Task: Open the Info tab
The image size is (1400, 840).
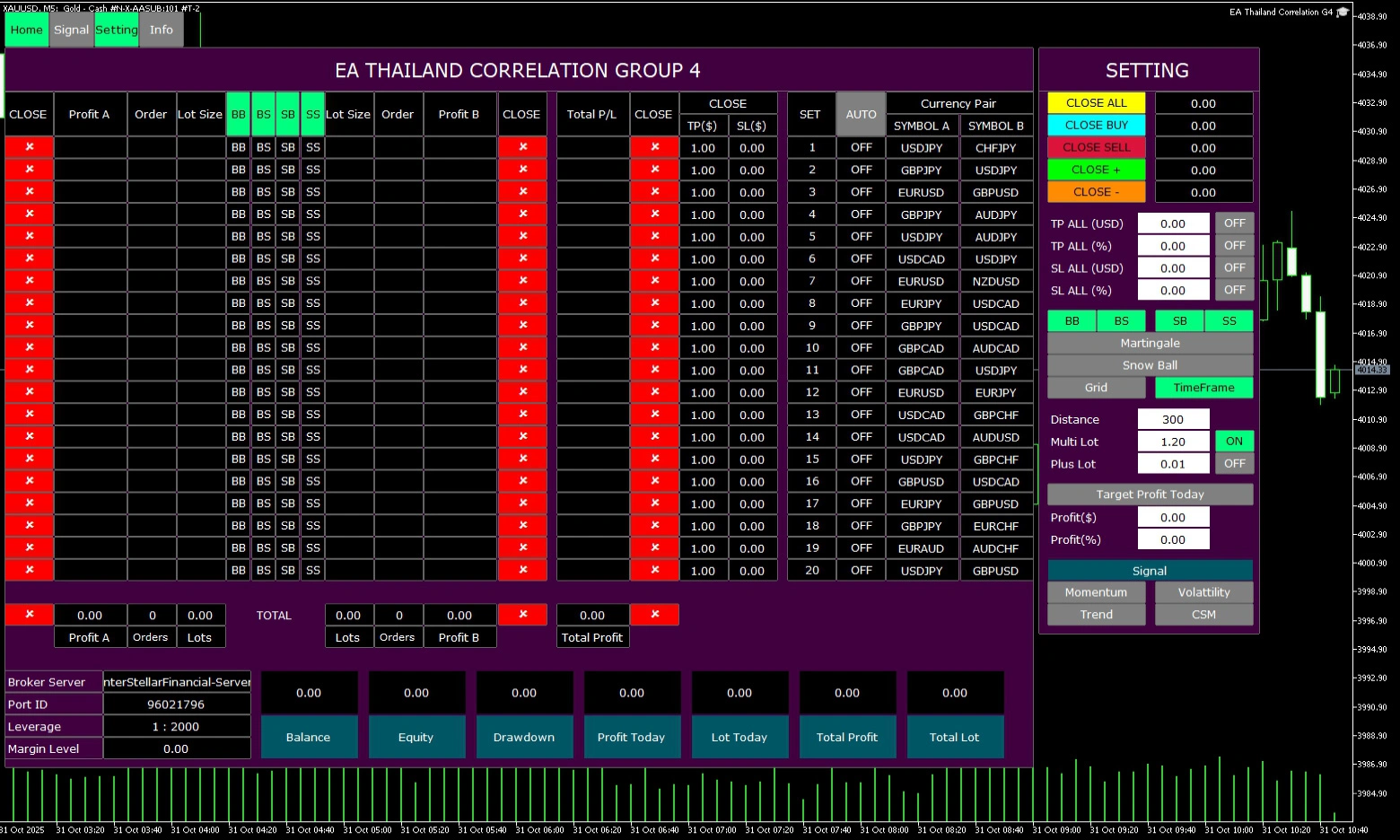Action: pos(162,30)
